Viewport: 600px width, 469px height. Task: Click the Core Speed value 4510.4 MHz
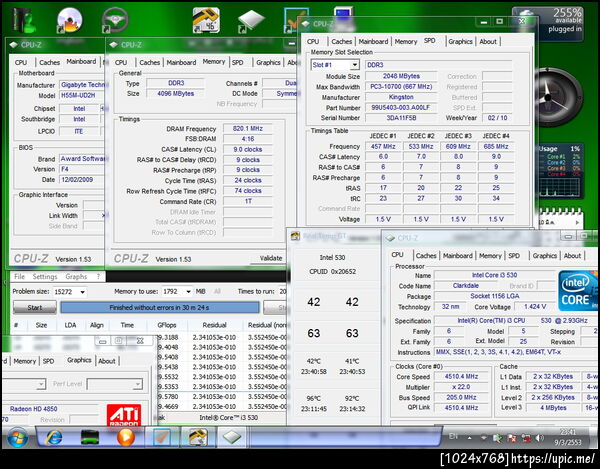tap(461, 376)
